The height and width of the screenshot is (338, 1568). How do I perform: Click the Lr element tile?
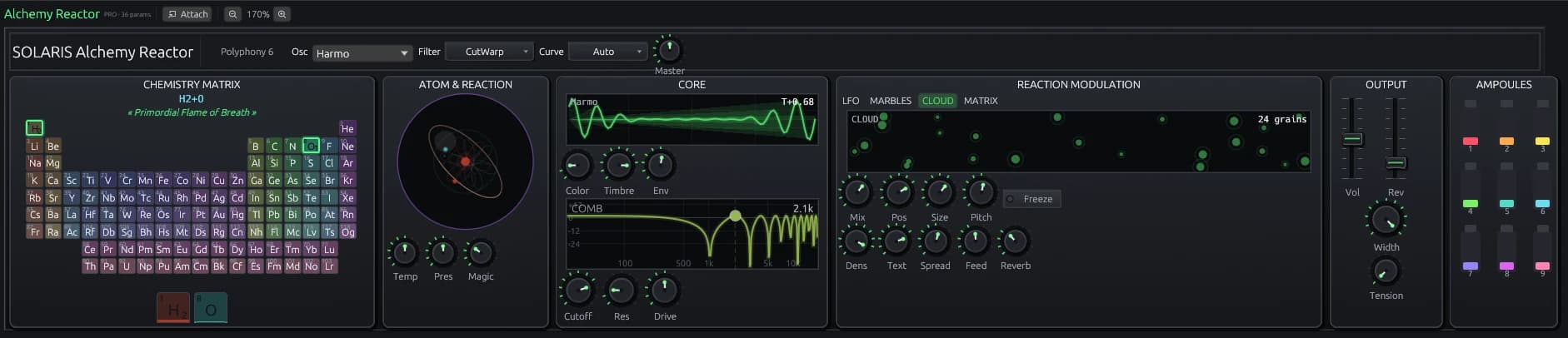(x=329, y=266)
